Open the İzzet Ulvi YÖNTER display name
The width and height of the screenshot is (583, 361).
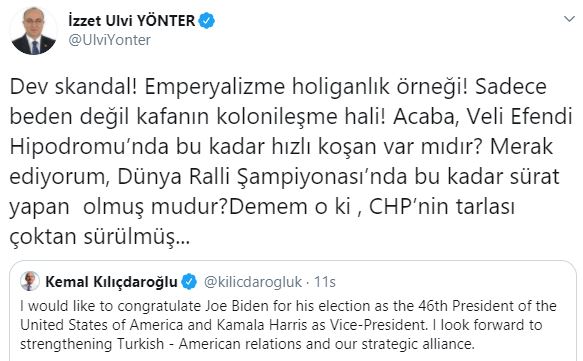(x=132, y=20)
